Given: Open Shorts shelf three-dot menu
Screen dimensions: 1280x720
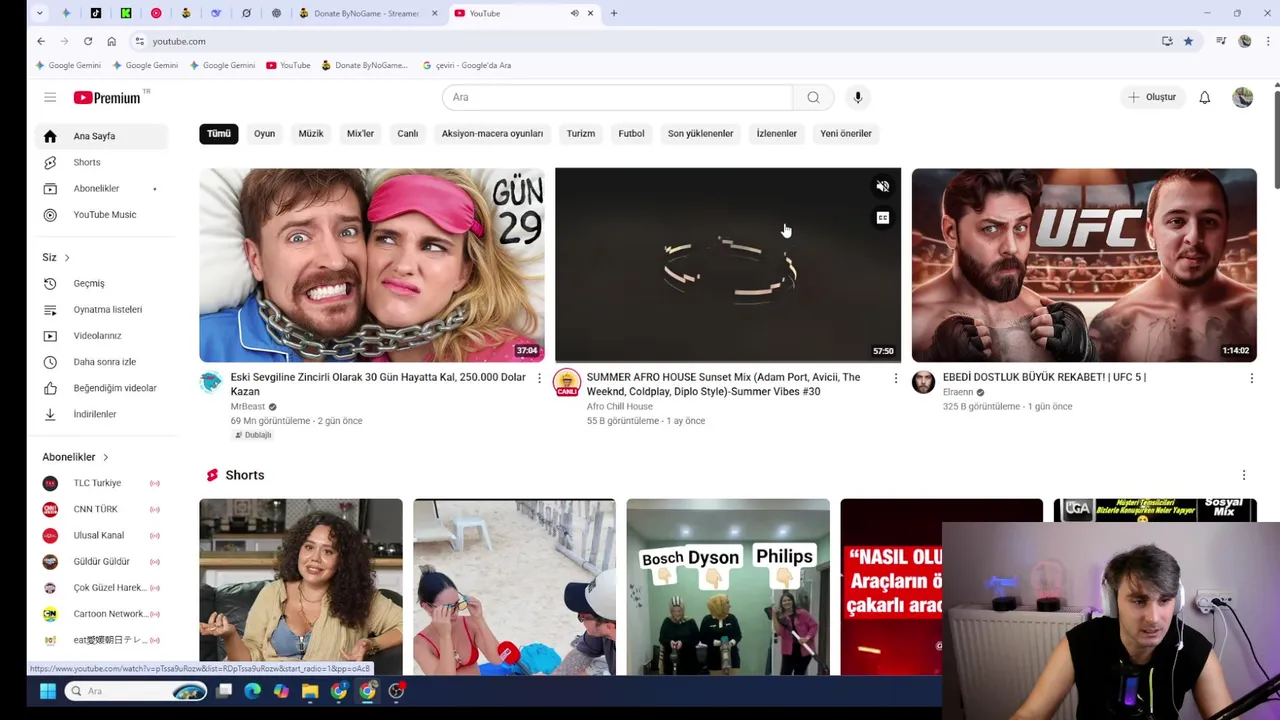Looking at the screenshot, I should point(1243,475).
